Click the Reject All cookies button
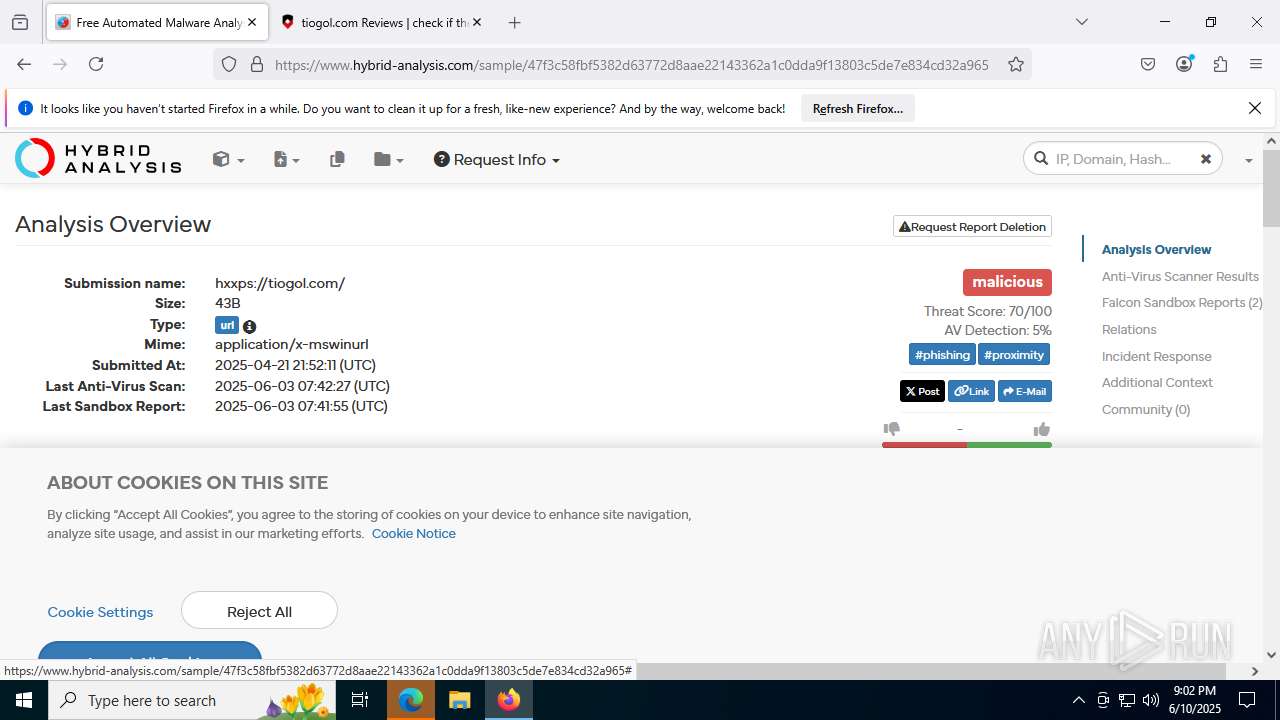Image resolution: width=1280 pixels, height=720 pixels. (259, 611)
